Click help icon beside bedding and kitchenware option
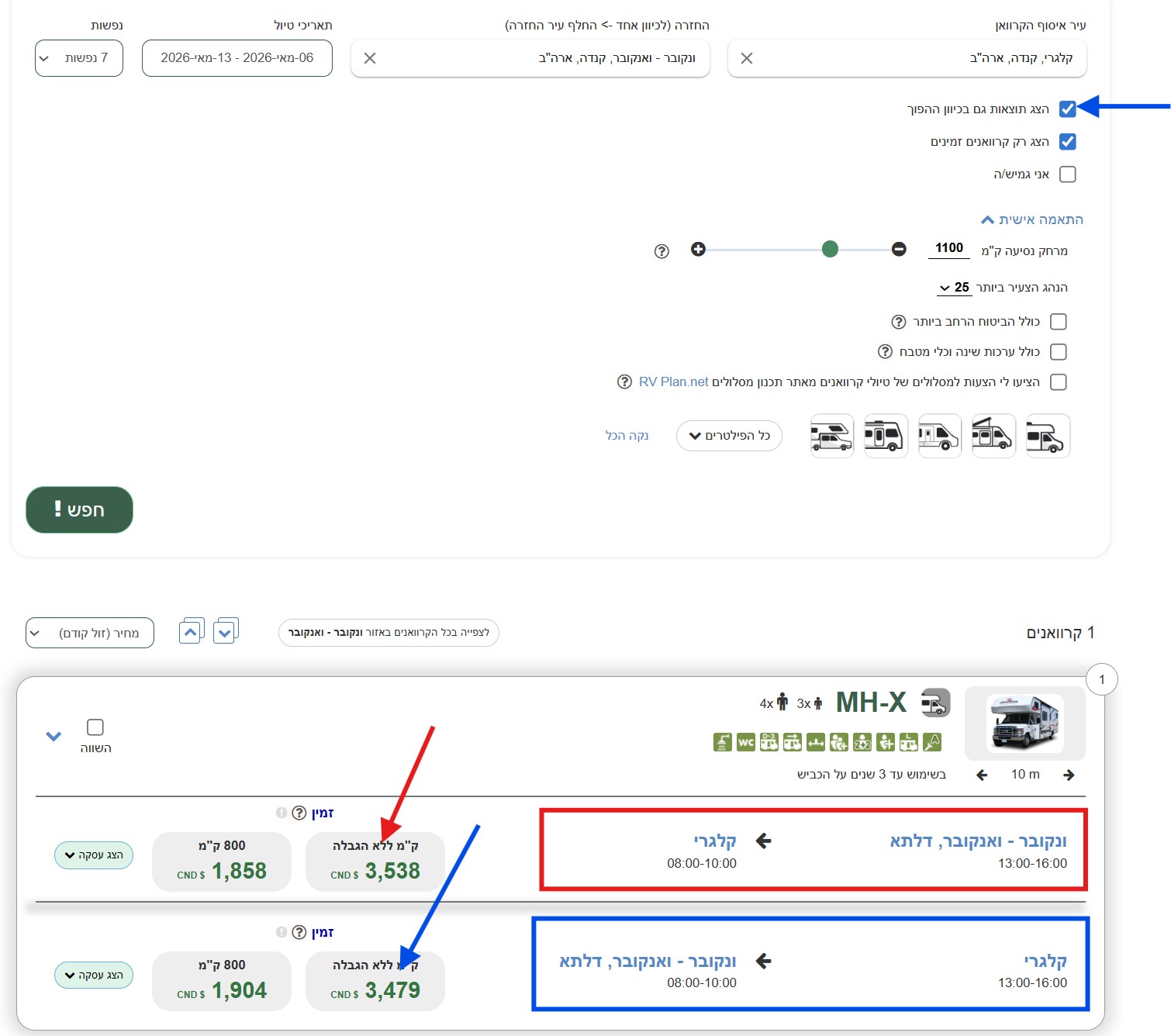 (x=885, y=352)
